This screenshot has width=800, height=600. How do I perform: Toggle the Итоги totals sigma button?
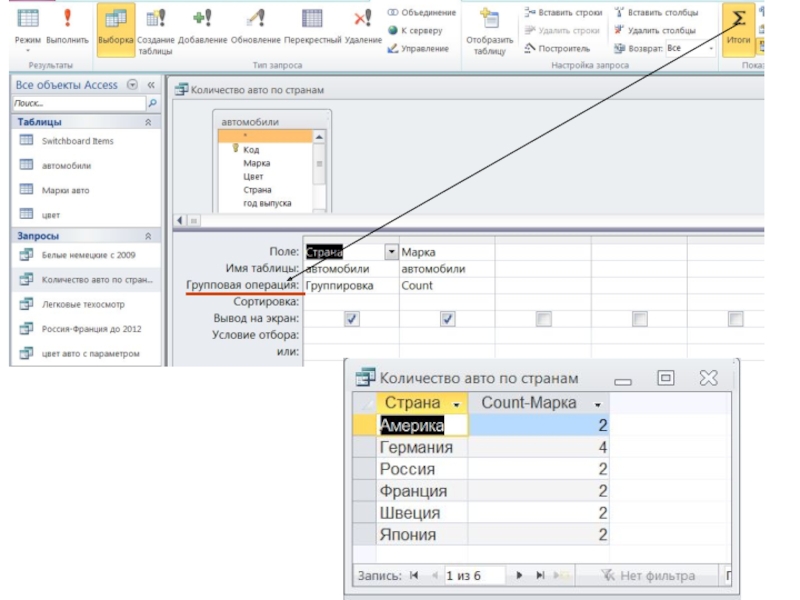tap(738, 28)
